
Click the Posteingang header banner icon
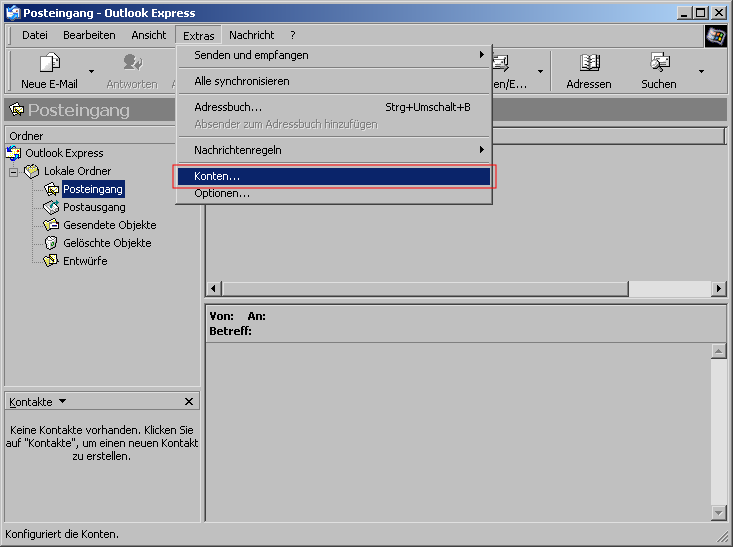coord(16,110)
